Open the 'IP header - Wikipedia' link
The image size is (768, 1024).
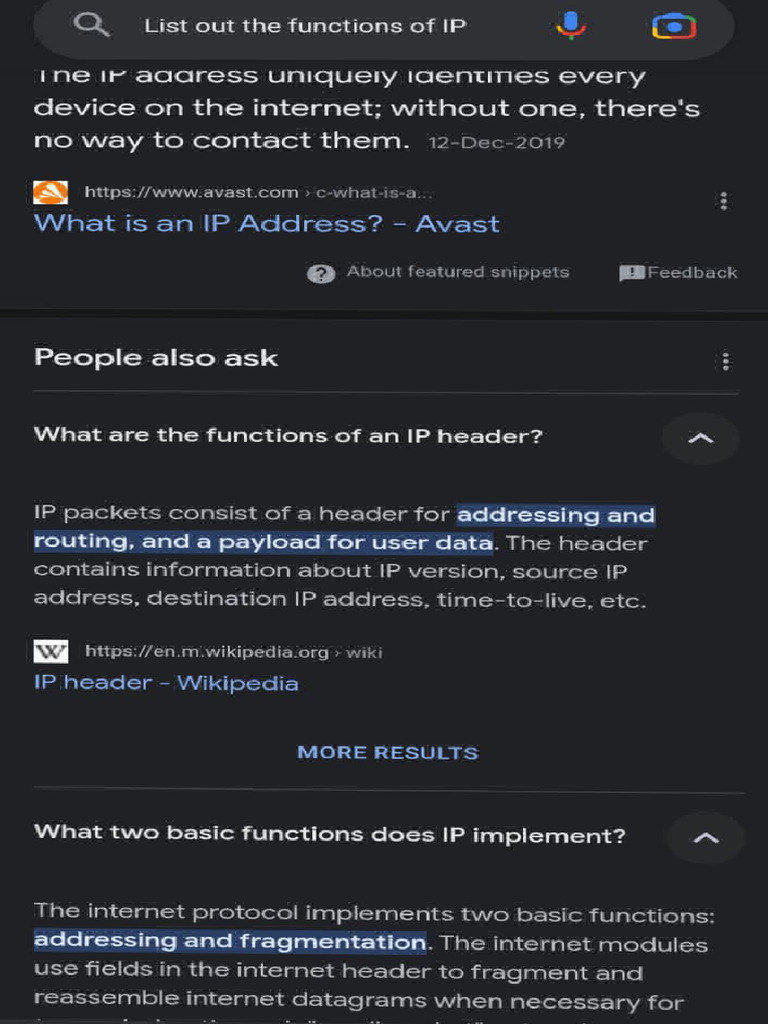click(166, 683)
